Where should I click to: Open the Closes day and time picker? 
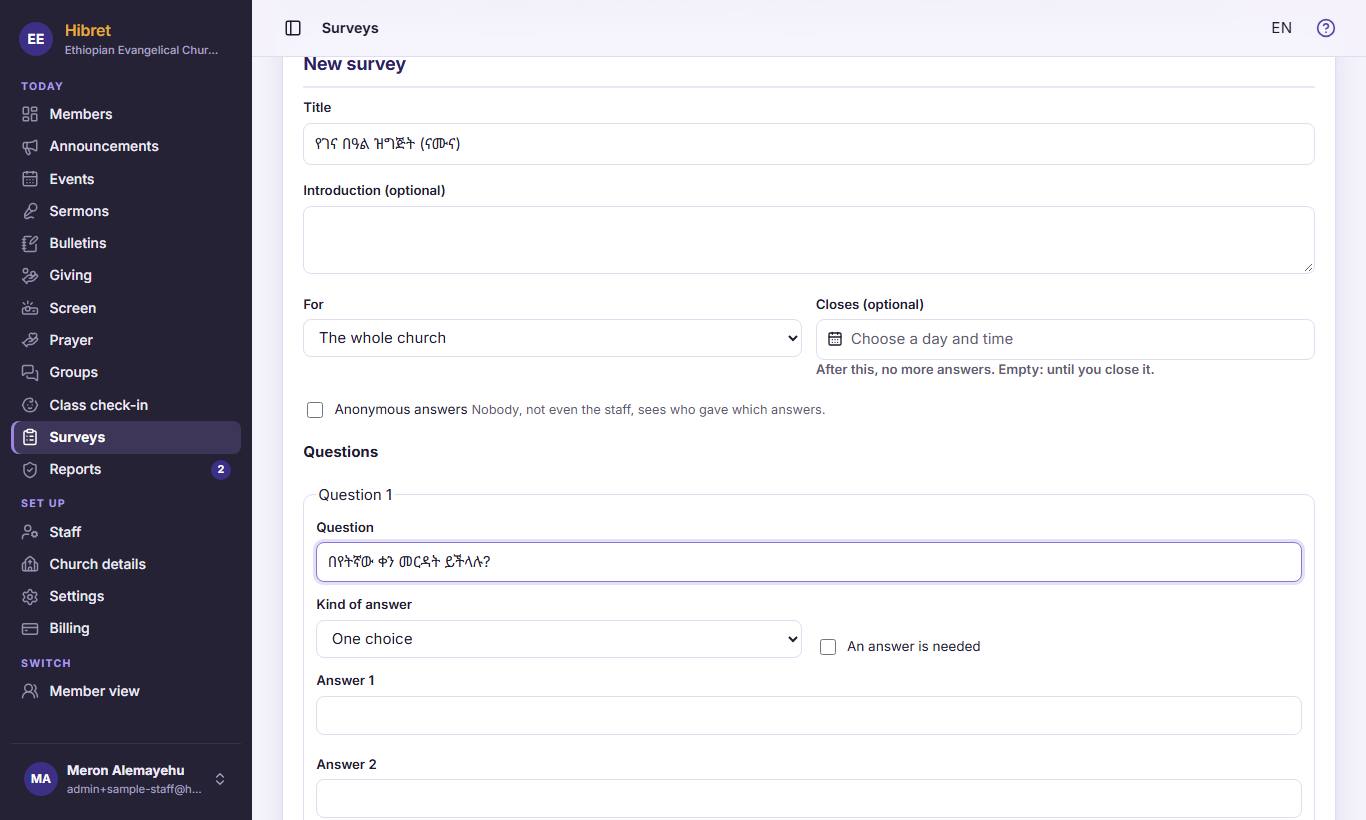[1065, 339]
